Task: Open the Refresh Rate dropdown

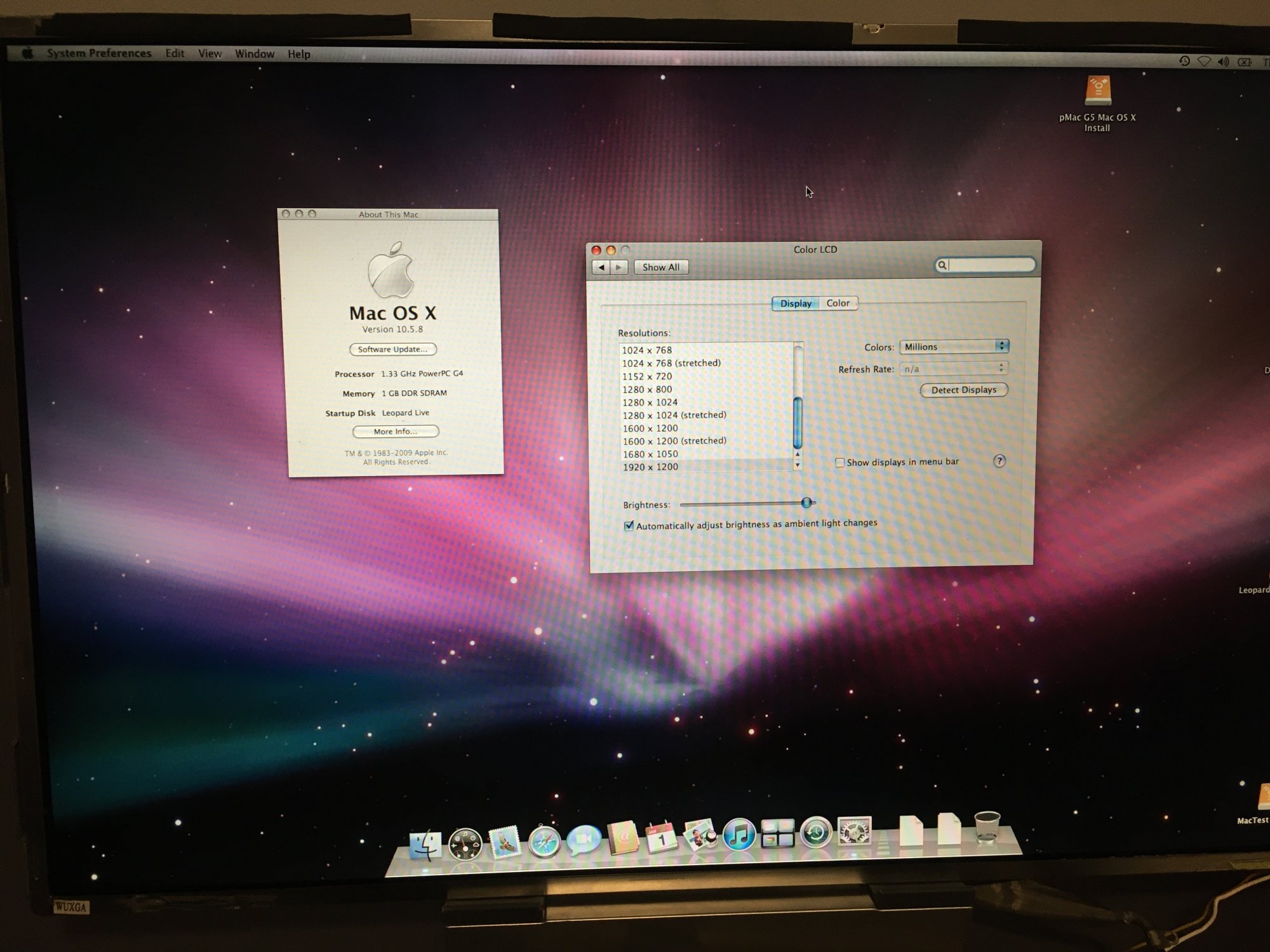Action: [x=953, y=368]
